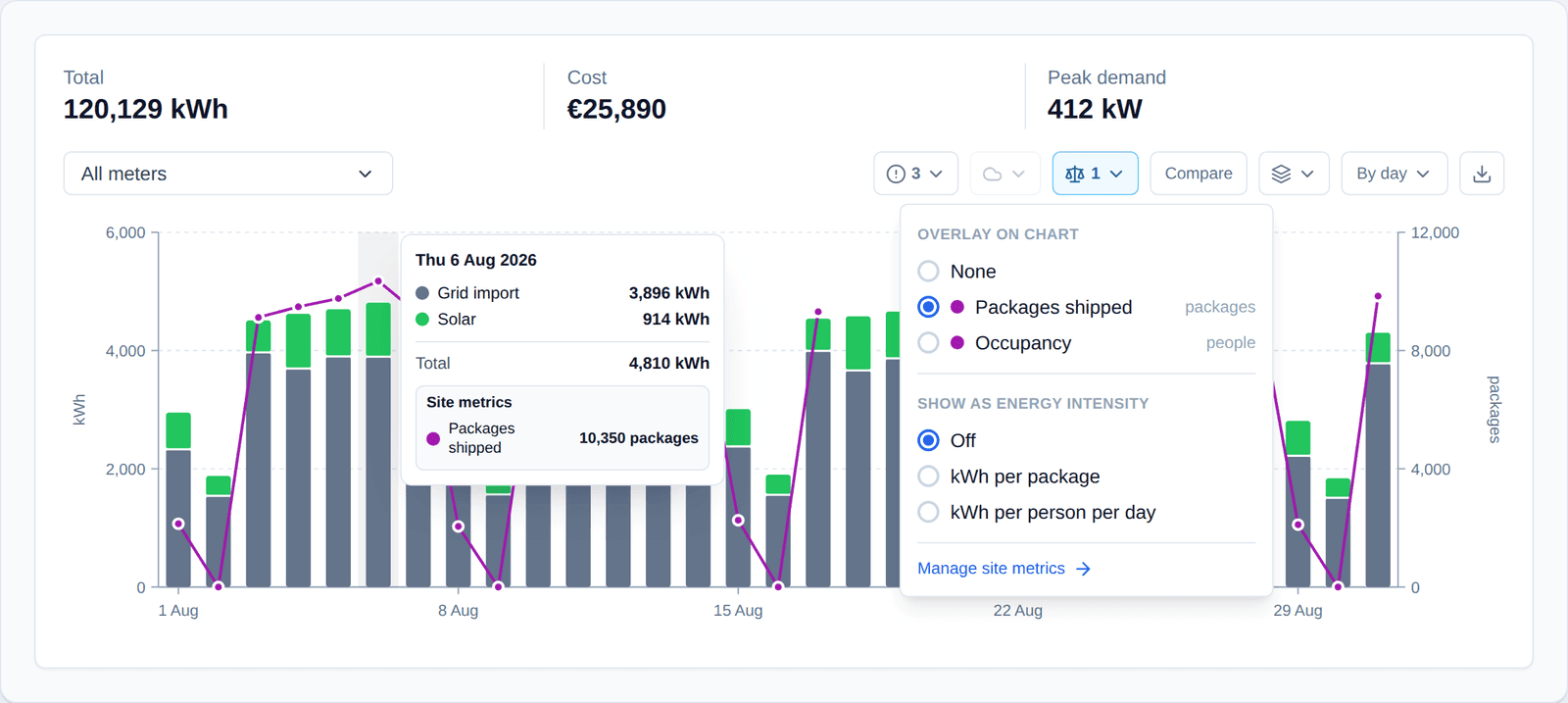Click the Grid import 3,896 kWh value
The image size is (1568, 703).
pyautogui.click(x=669, y=293)
